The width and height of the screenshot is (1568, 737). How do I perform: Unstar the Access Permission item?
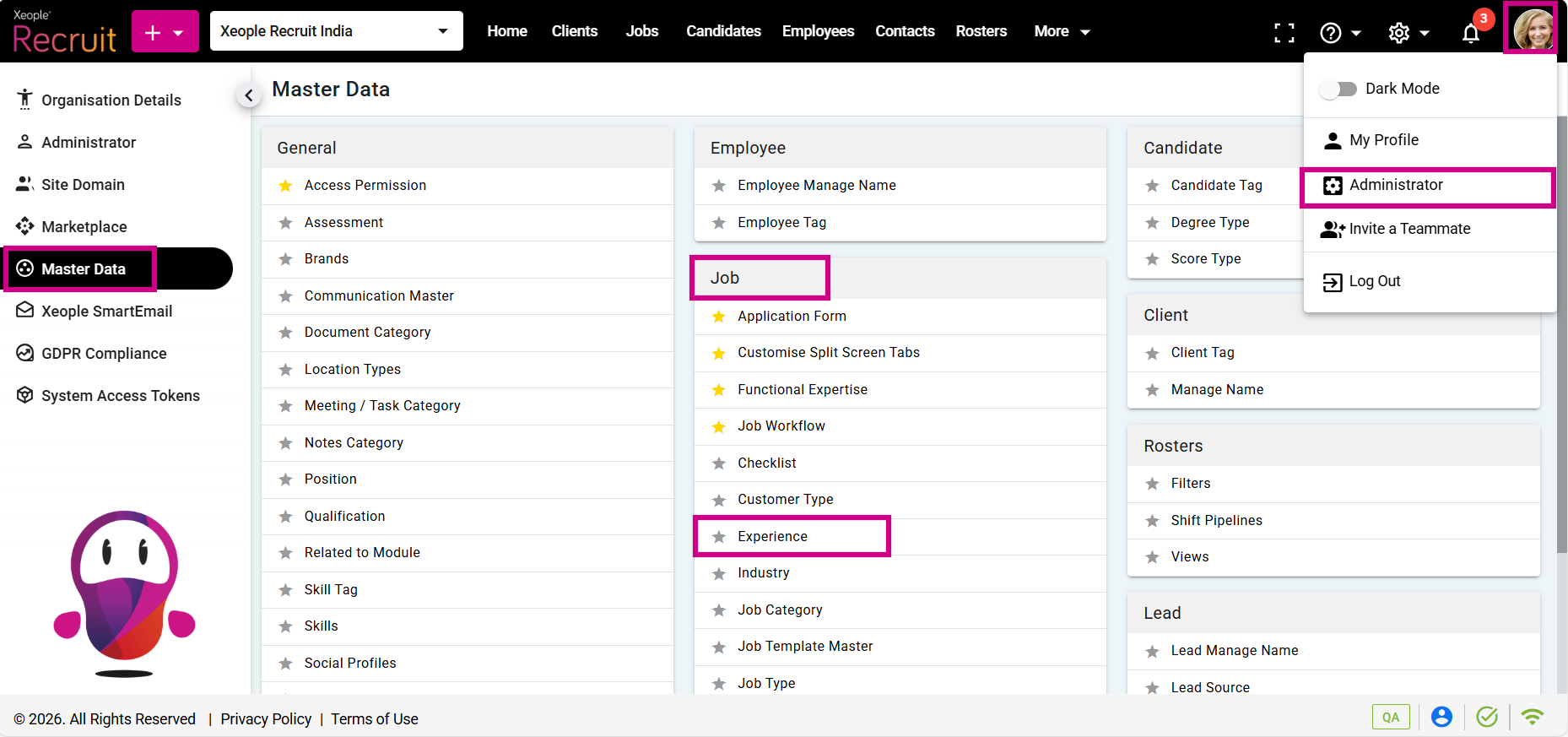pos(286,186)
